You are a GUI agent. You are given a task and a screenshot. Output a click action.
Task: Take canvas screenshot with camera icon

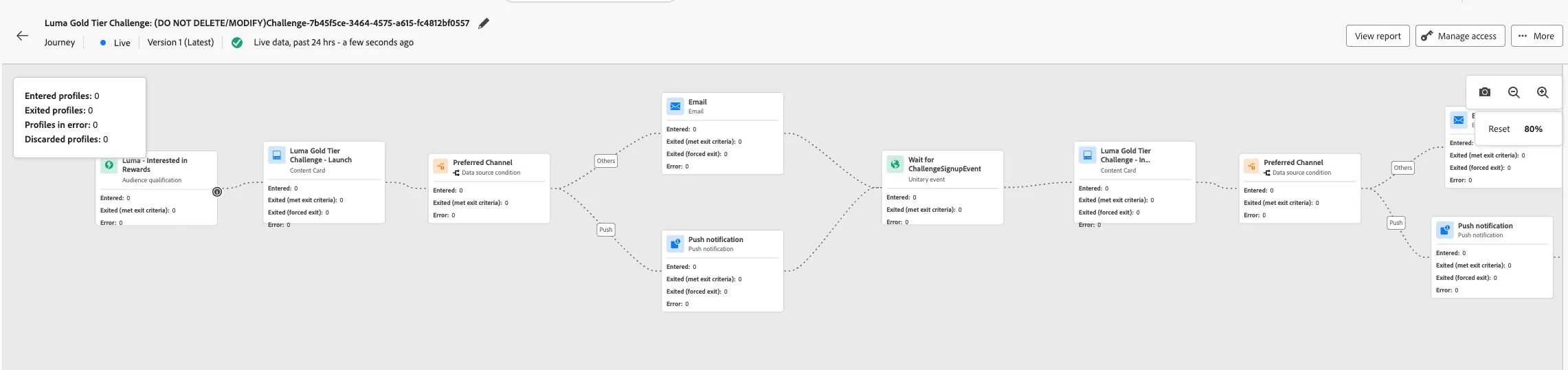1485,92
